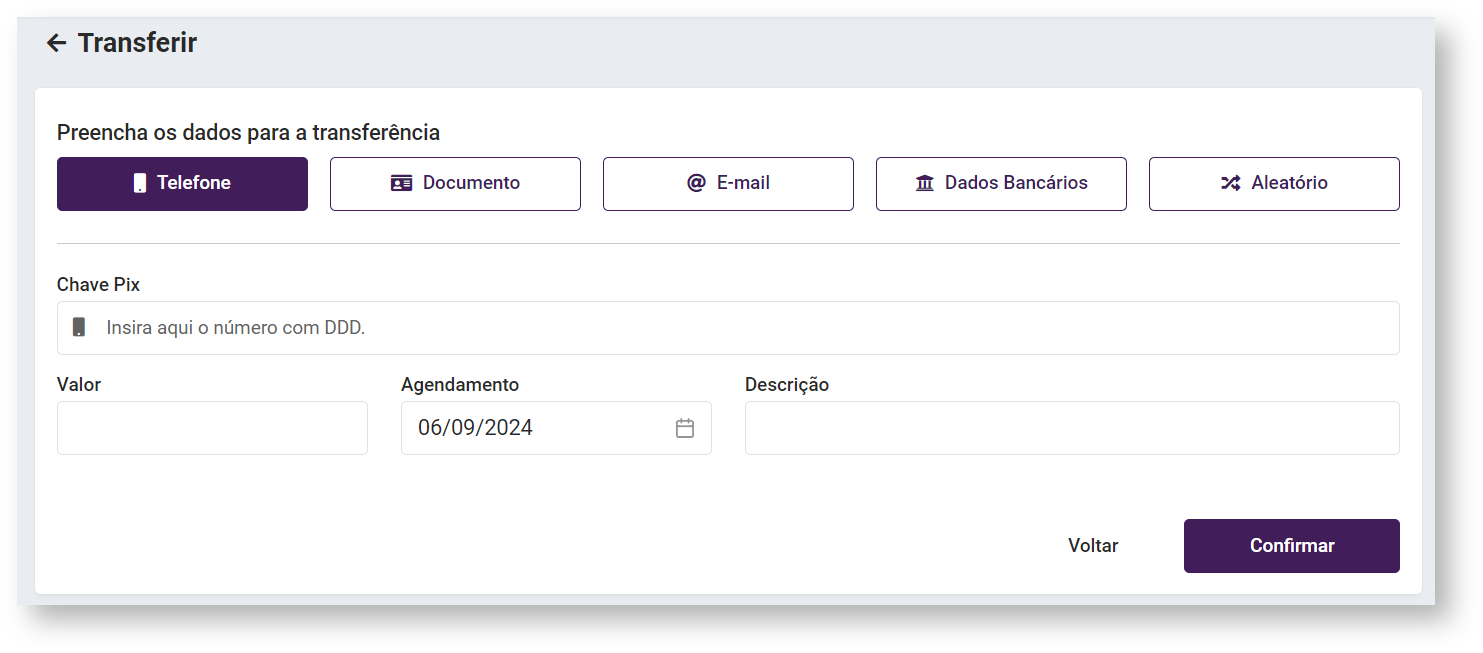The width and height of the screenshot is (1483, 653).
Task: Click the phone icon on Telefone tab
Action: [140, 184]
